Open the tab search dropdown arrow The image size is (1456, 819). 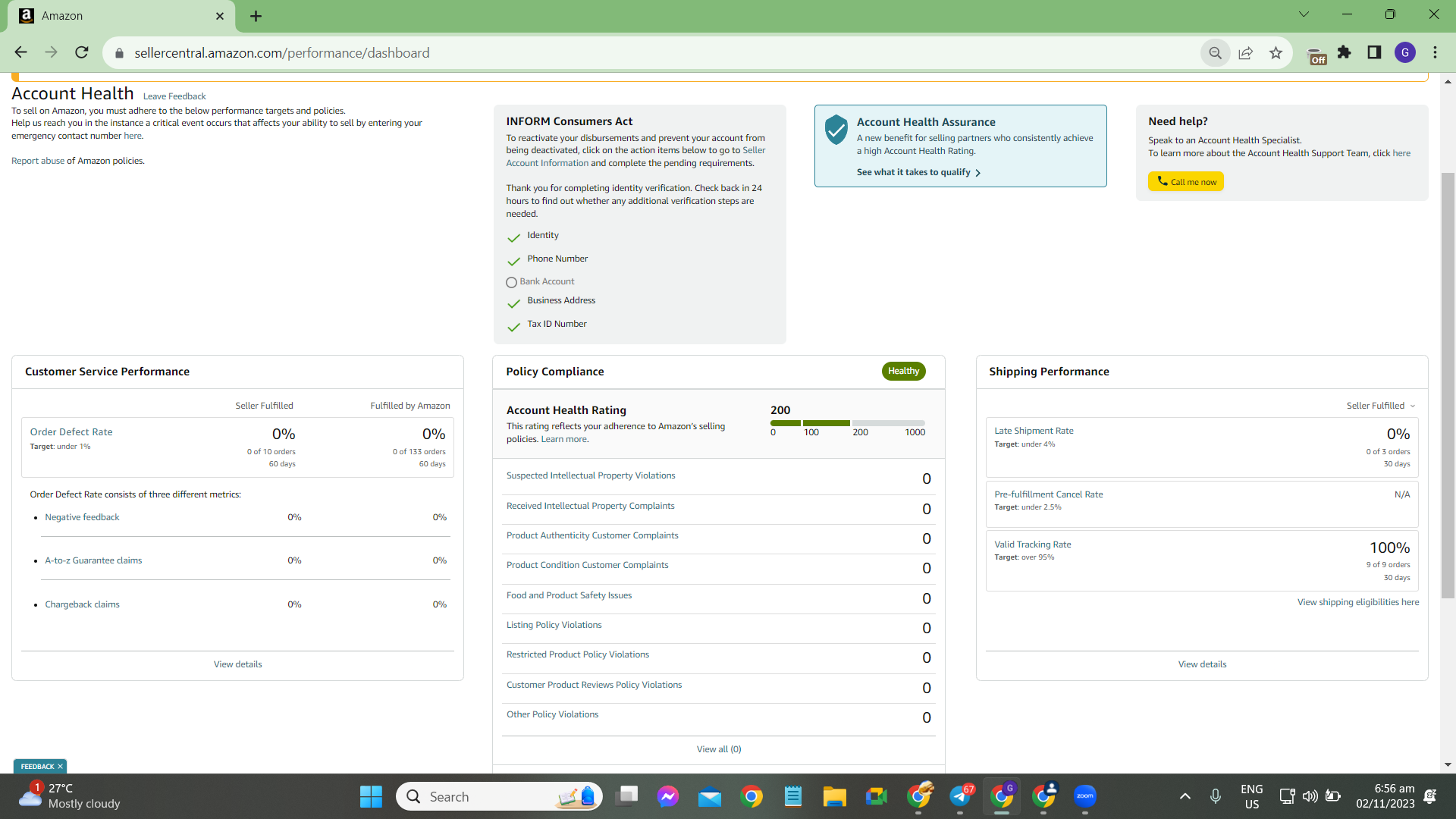(1304, 14)
